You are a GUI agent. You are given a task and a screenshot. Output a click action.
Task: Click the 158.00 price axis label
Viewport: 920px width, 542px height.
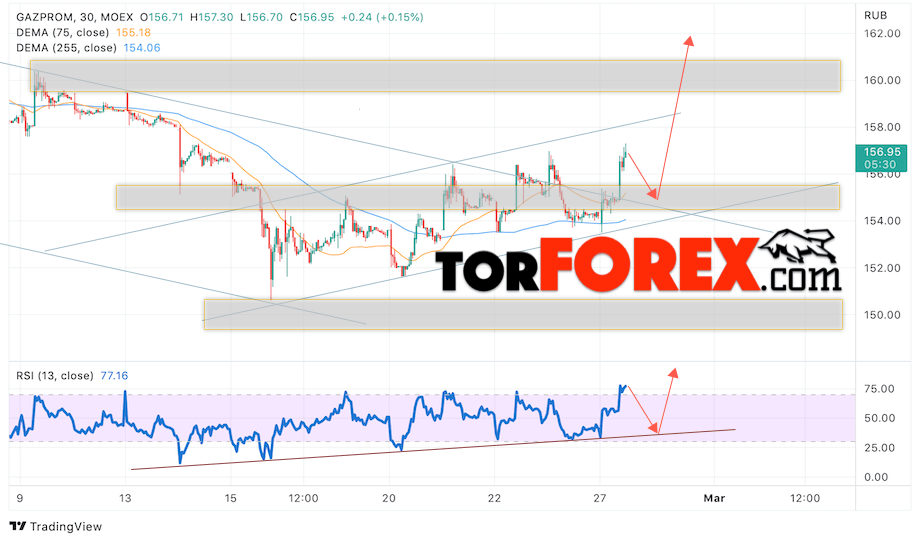pos(882,127)
